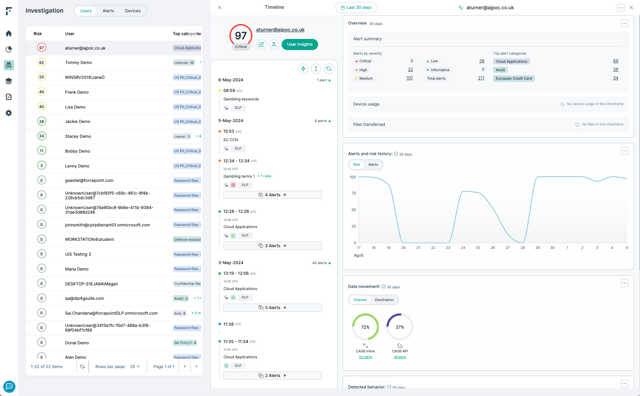Click the +1 rules link under Gambling terms
Screen dimensions: 640x396
coord(264,176)
